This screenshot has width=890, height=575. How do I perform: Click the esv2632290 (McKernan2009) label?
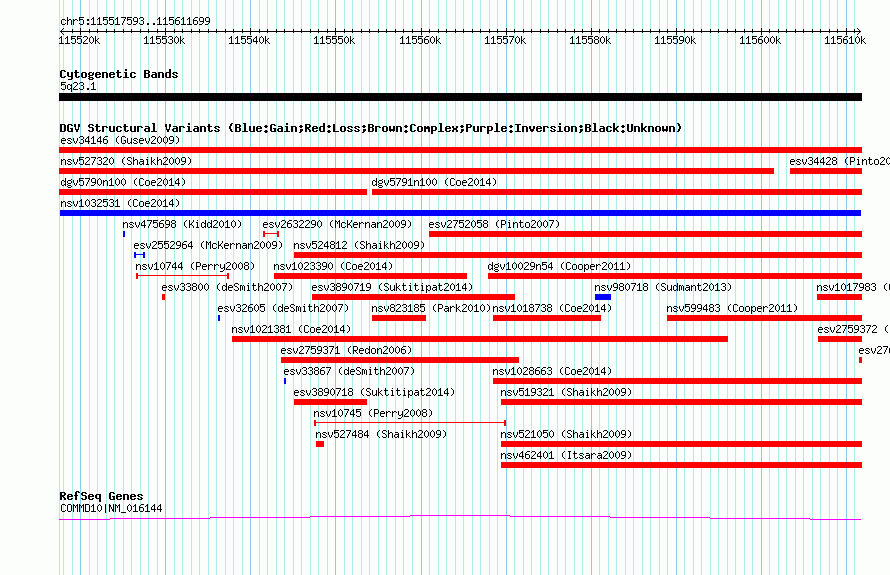pyautogui.click(x=337, y=224)
